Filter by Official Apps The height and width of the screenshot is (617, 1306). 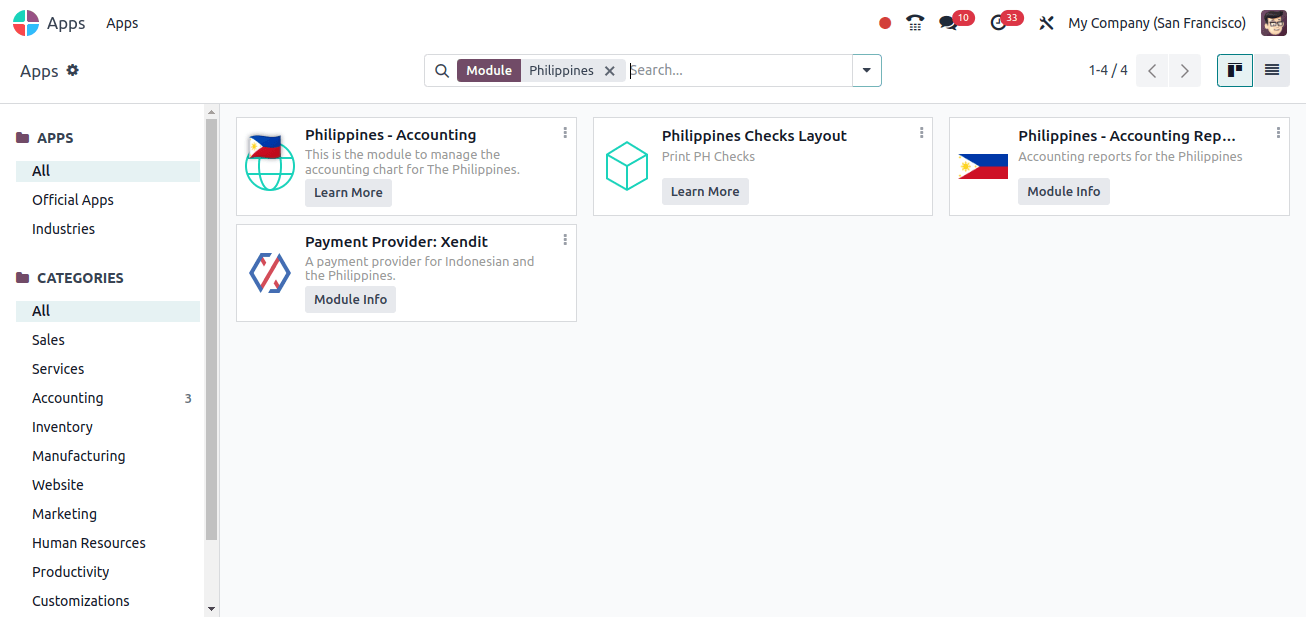108,200
